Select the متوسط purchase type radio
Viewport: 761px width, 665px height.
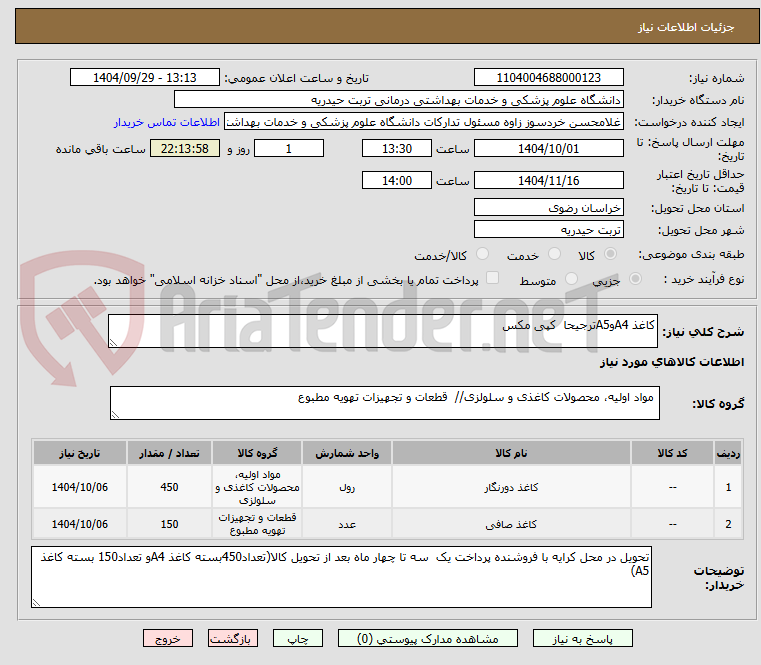[x=571, y=279]
